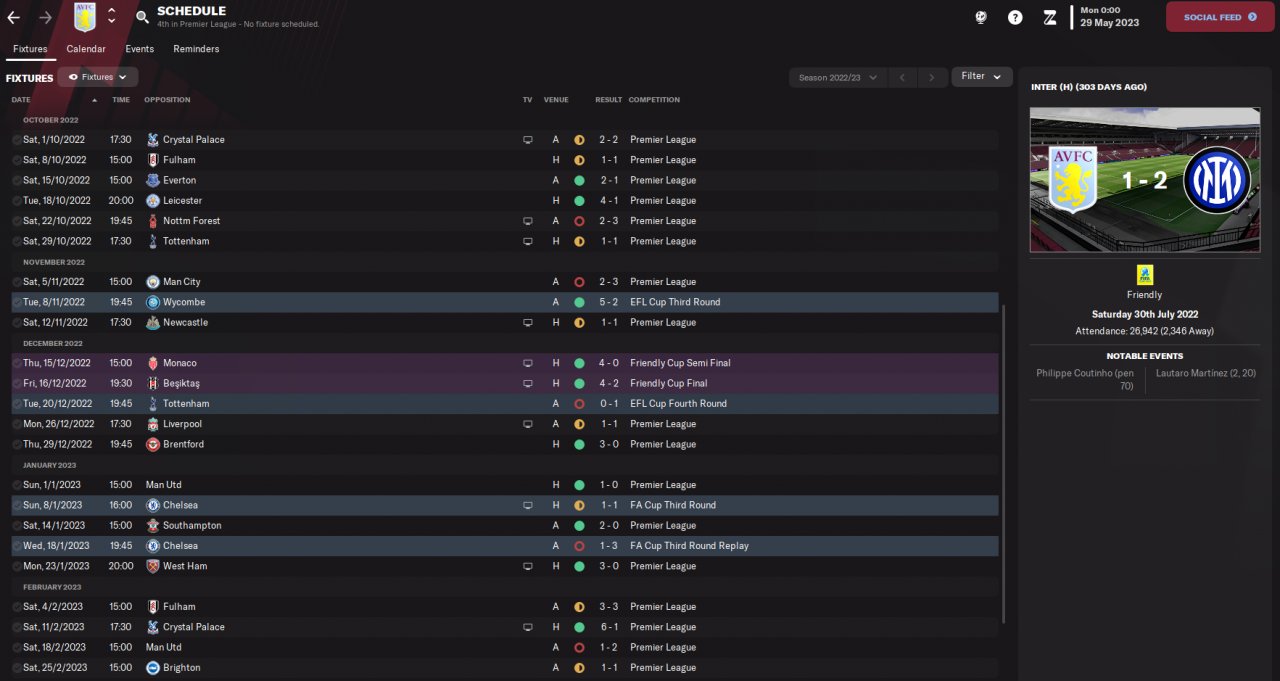Screen dimensions: 1280x681
Task: Click the TV icon on the Monaco row
Action: pyautogui.click(x=528, y=363)
